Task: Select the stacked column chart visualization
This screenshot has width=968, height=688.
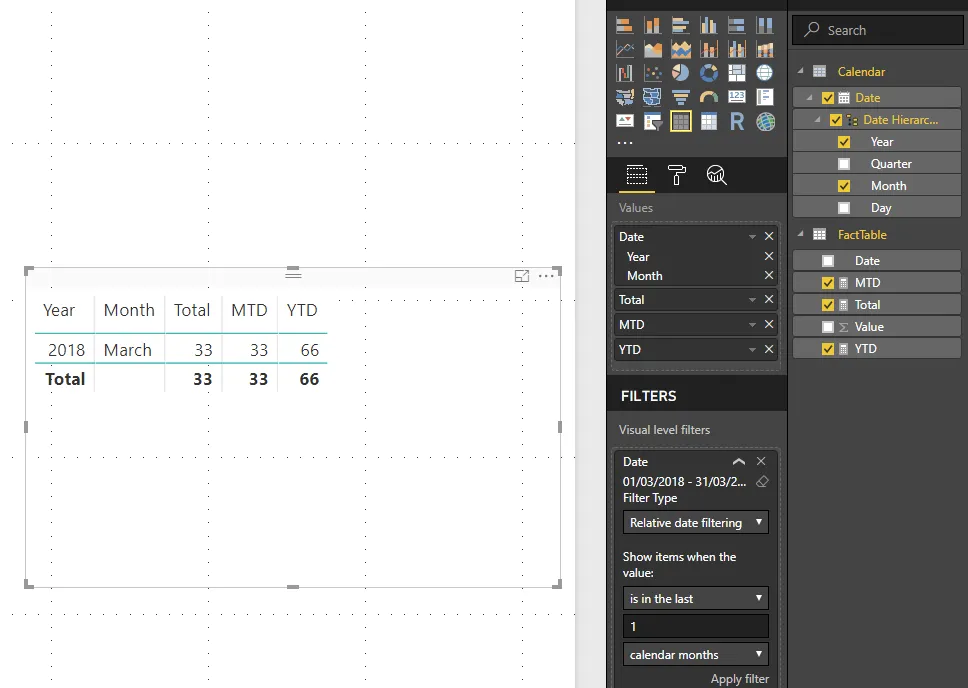Action: click(x=653, y=25)
